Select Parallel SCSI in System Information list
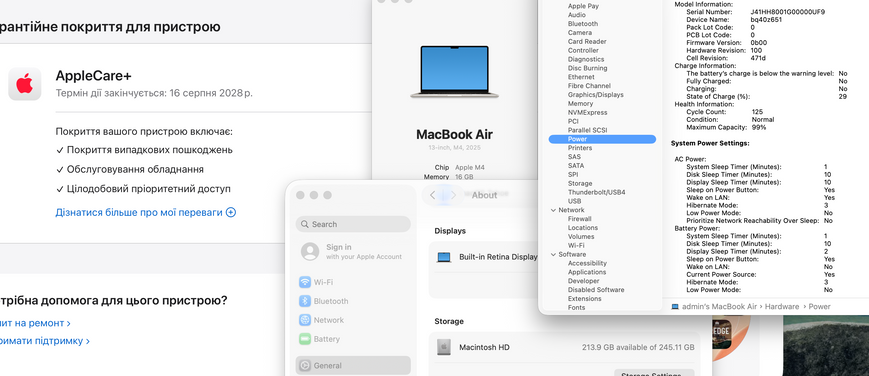This screenshot has width=869, height=376. [587, 130]
